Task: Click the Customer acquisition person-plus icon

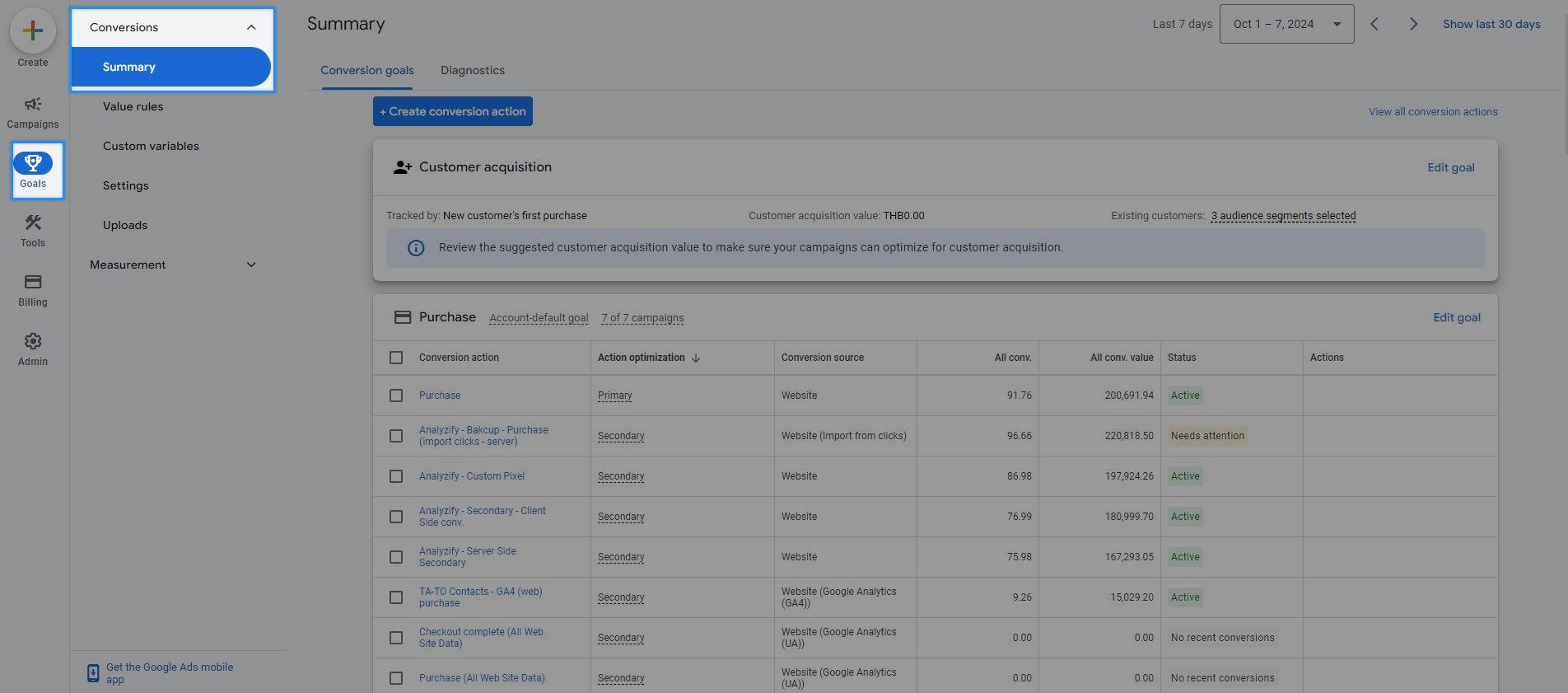Action: (x=403, y=167)
